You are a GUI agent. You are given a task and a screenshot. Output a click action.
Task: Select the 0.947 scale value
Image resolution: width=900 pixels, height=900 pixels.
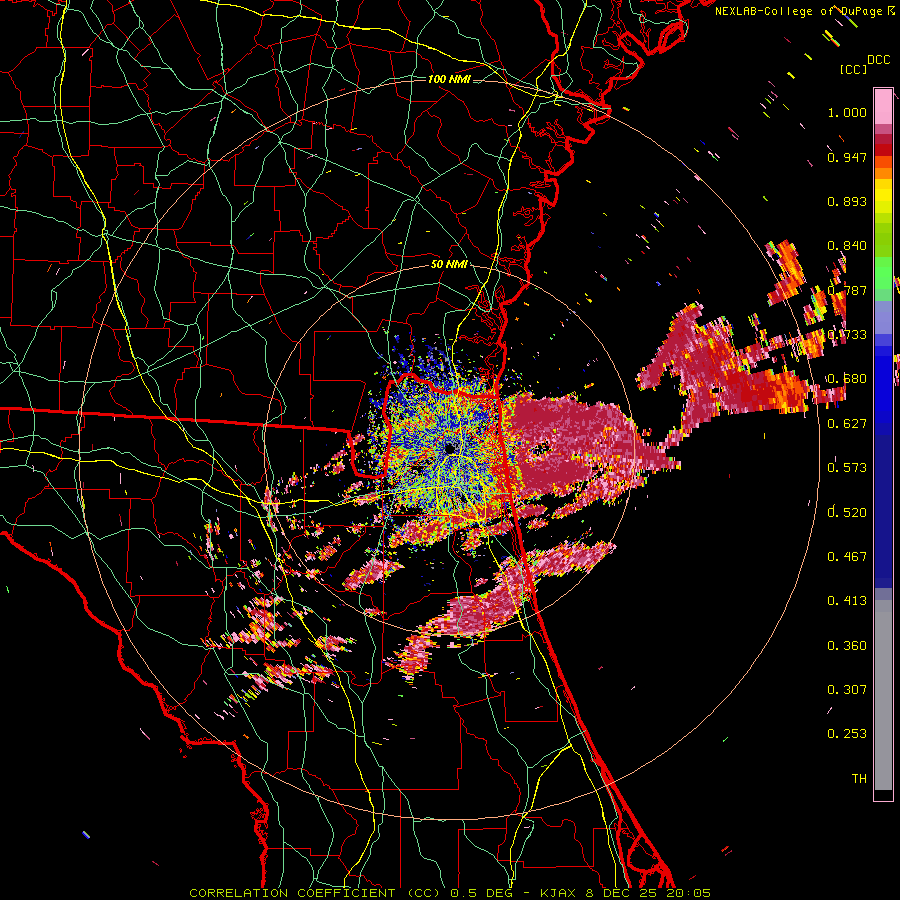point(847,157)
